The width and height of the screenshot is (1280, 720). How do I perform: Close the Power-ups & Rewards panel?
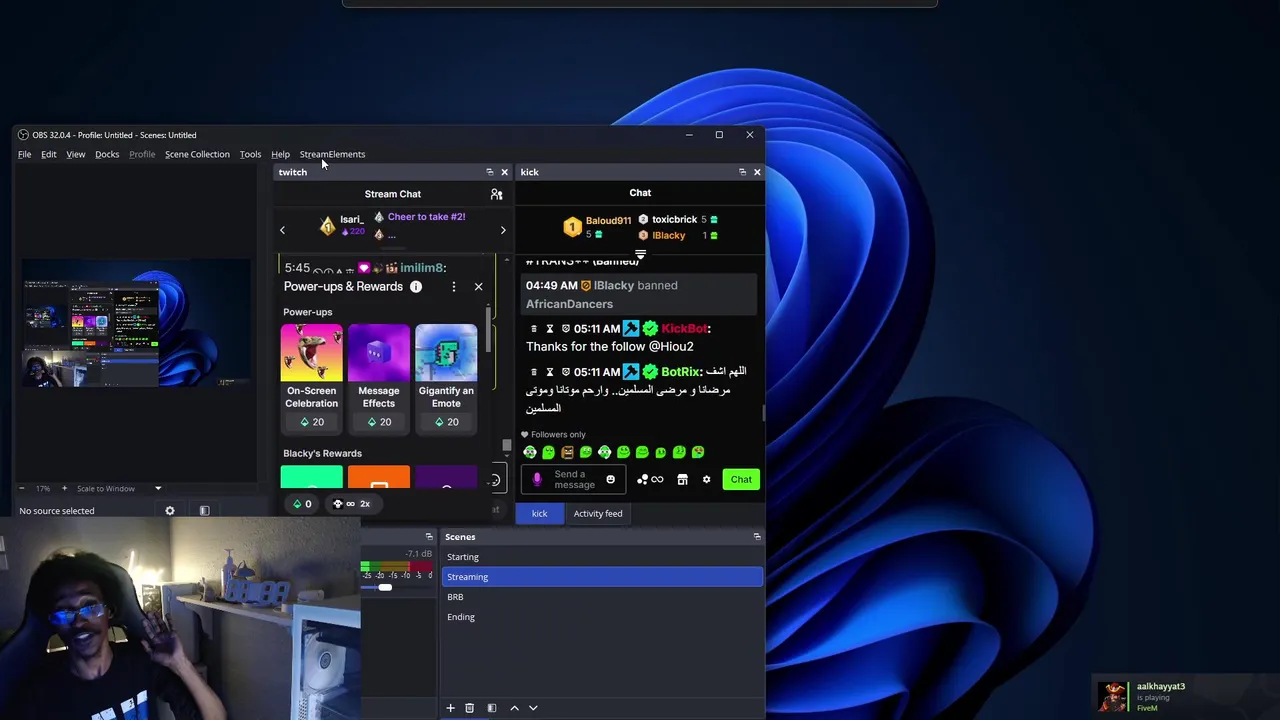[478, 287]
